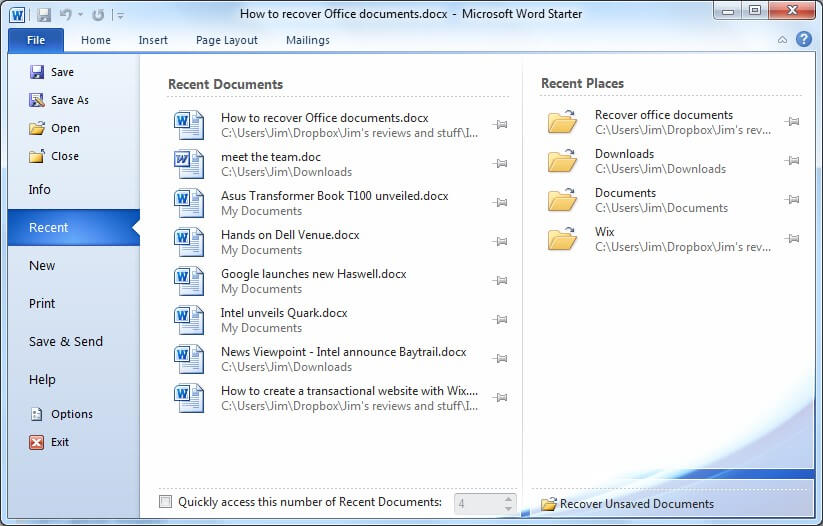Click the Close folder icon in the File menu

pos(37,156)
